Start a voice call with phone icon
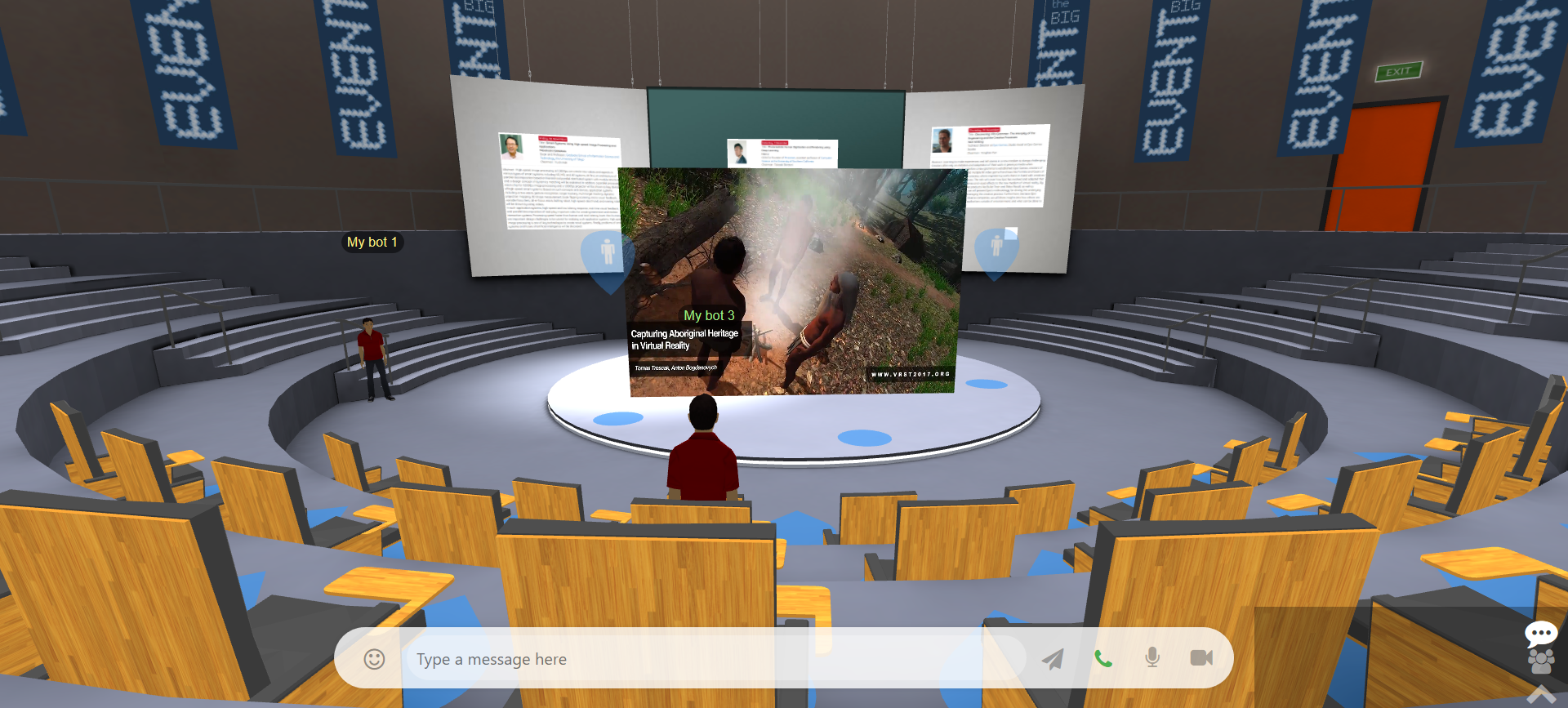The width and height of the screenshot is (1568, 708). (x=1103, y=658)
